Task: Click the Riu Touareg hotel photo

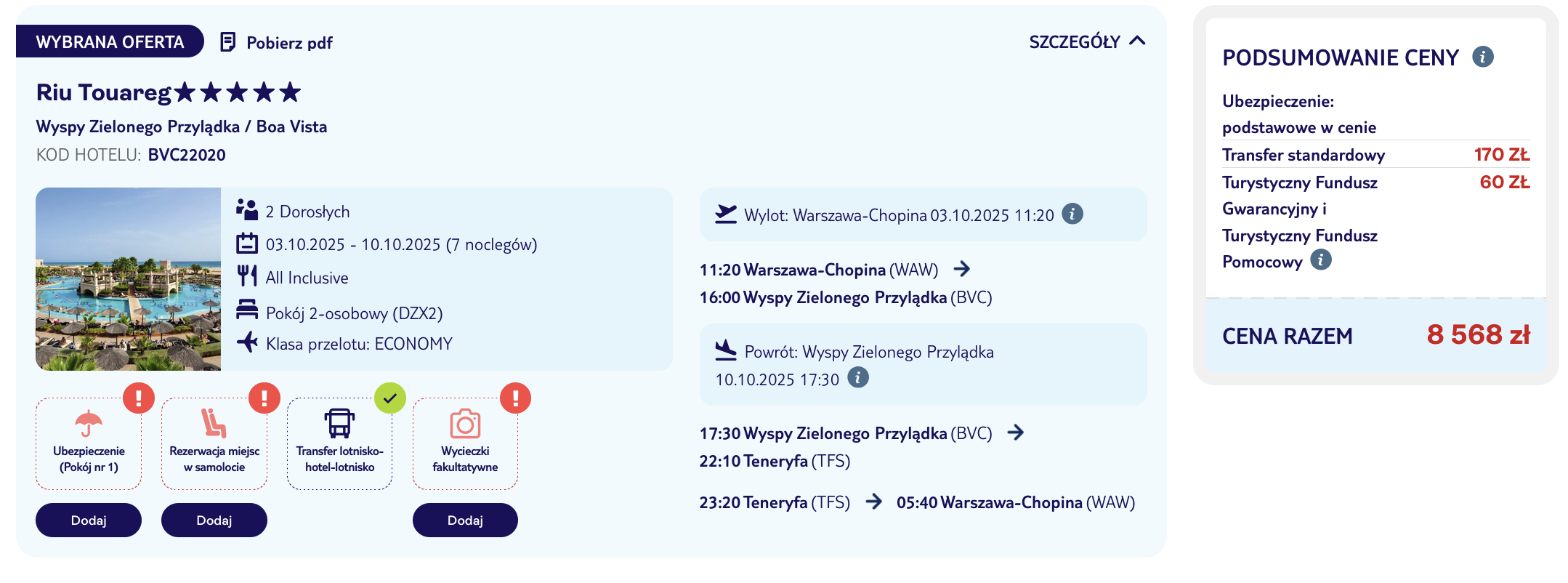Action: coord(129,279)
